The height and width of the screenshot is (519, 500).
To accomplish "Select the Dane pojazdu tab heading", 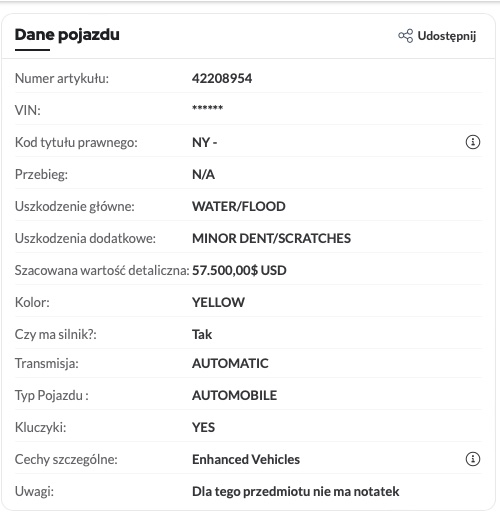I will [x=67, y=35].
